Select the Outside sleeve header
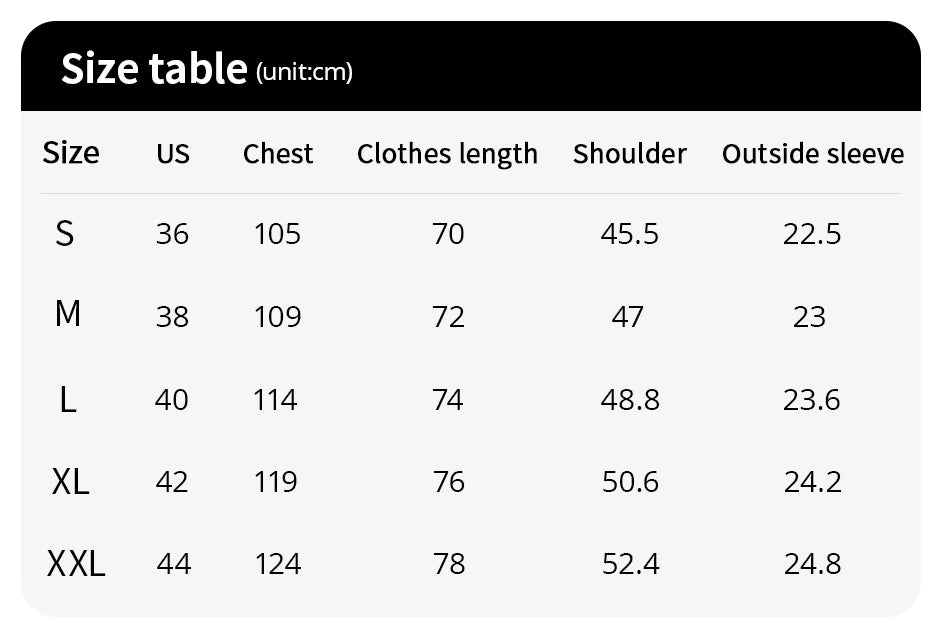The width and height of the screenshot is (940, 640). [x=813, y=154]
